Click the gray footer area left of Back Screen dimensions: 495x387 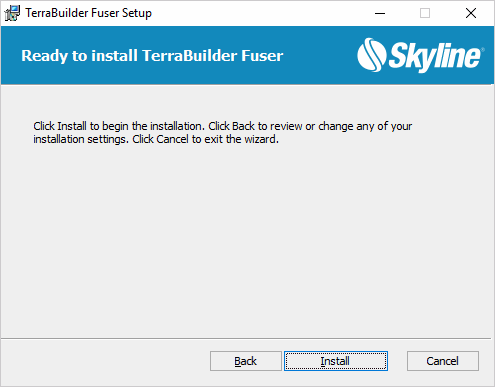[x=105, y=362]
